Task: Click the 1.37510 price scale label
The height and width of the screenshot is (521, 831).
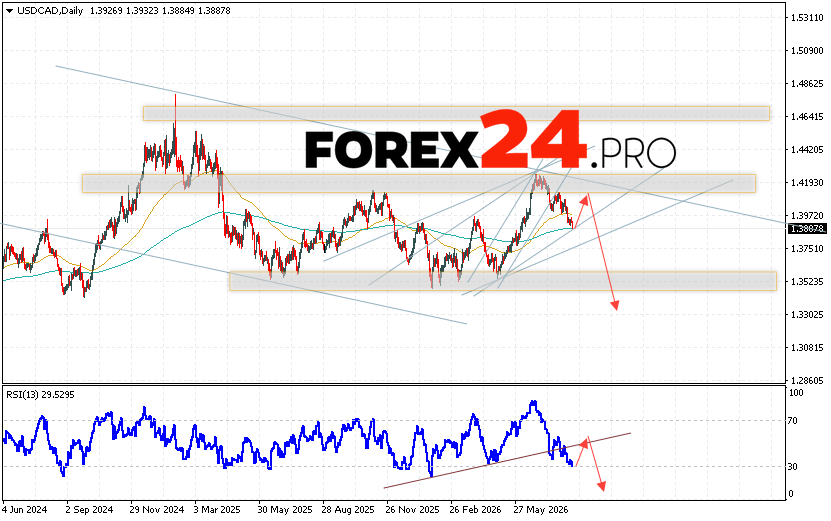Action: [x=807, y=249]
